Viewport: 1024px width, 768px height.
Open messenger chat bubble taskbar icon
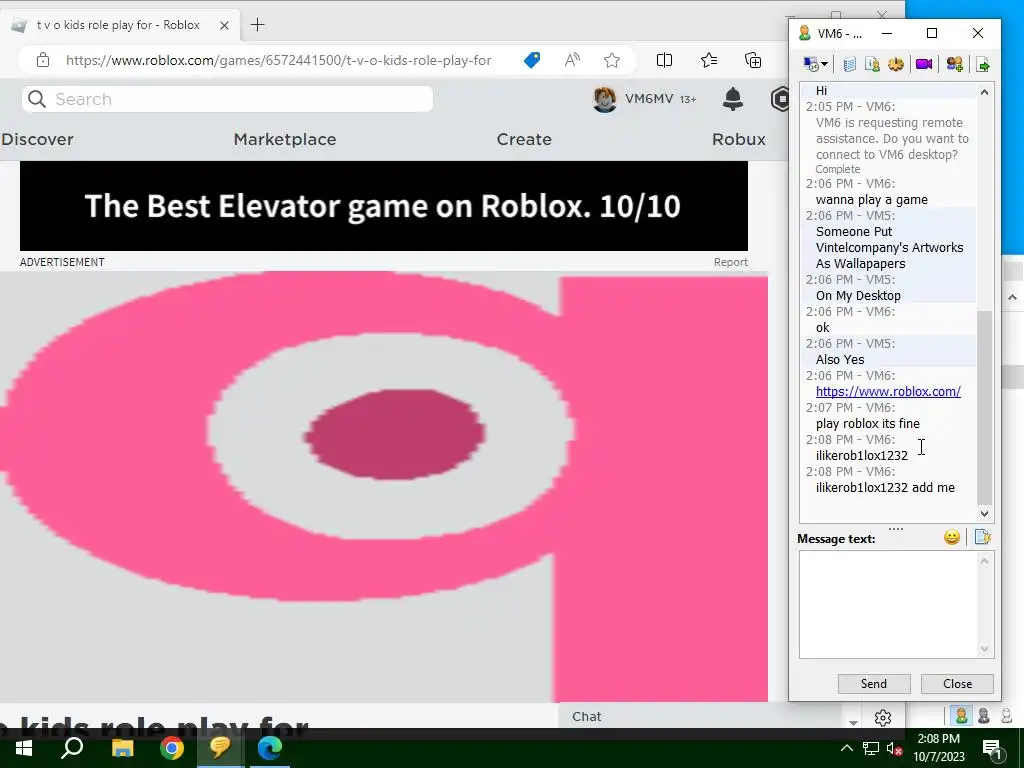[x=221, y=747]
